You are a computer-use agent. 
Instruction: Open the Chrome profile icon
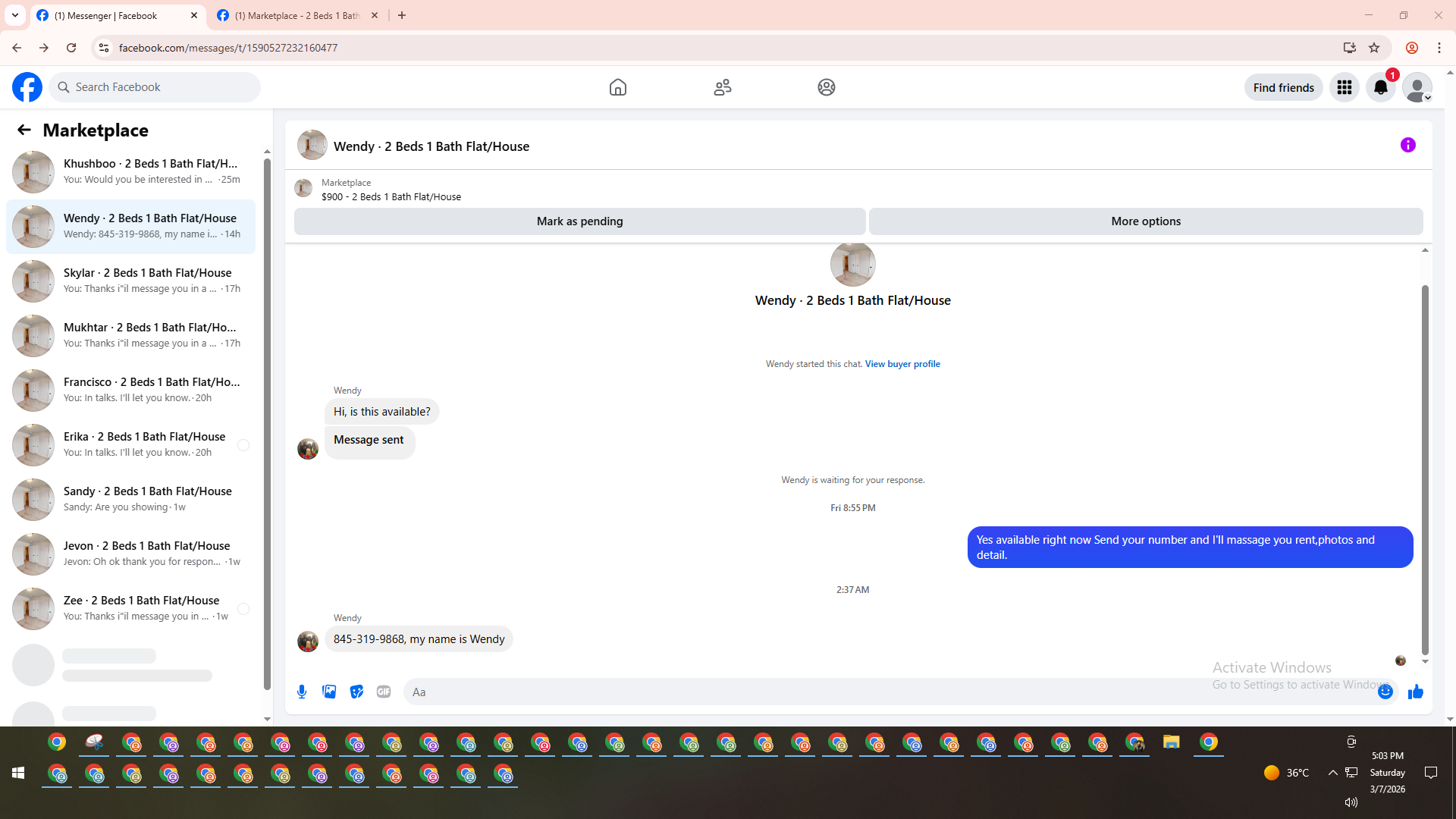click(1412, 48)
